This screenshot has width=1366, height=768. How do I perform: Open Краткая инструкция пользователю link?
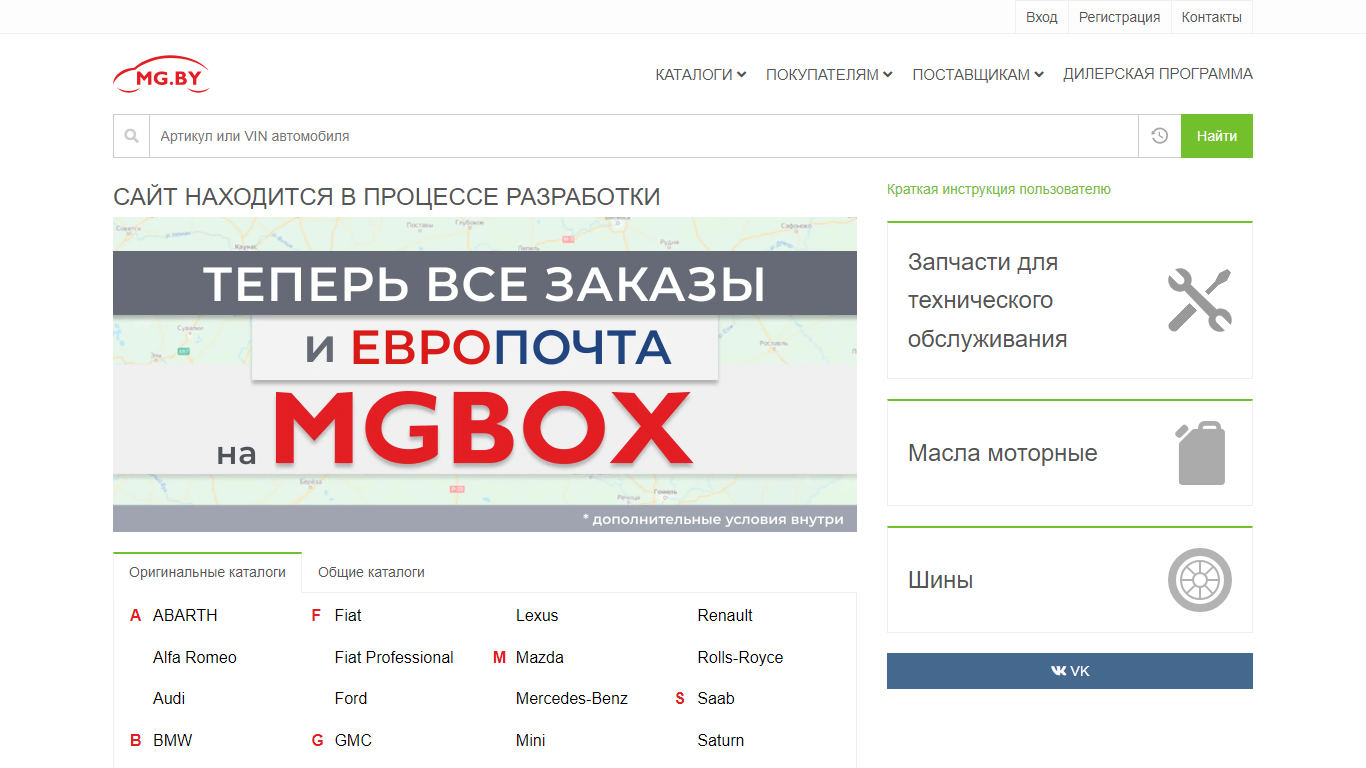click(x=999, y=189)
